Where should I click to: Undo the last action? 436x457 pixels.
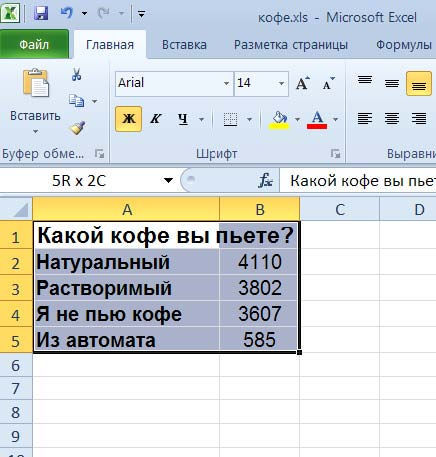click(x=67, y=13)
